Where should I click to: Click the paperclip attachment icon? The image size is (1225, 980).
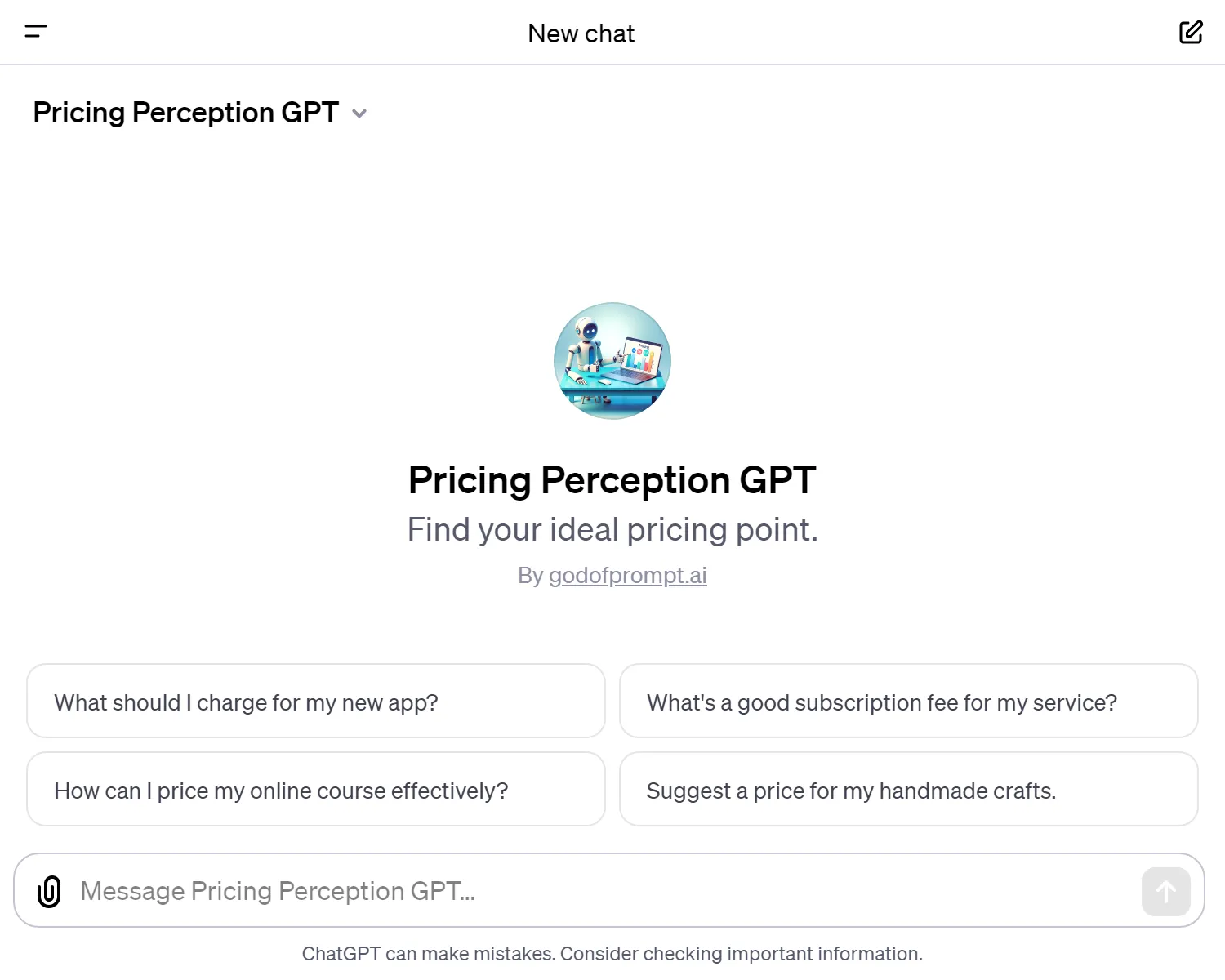coord(49,891)
